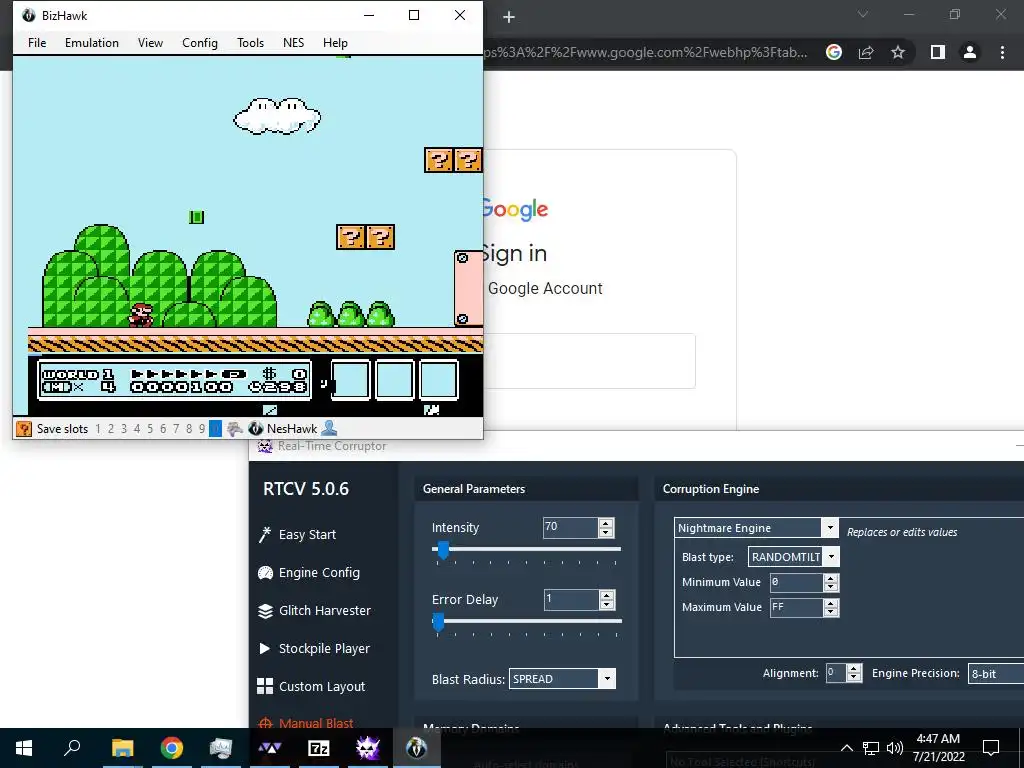
Task: Open the NES menu in BizHawk
Action: click(x=293, y=42)
